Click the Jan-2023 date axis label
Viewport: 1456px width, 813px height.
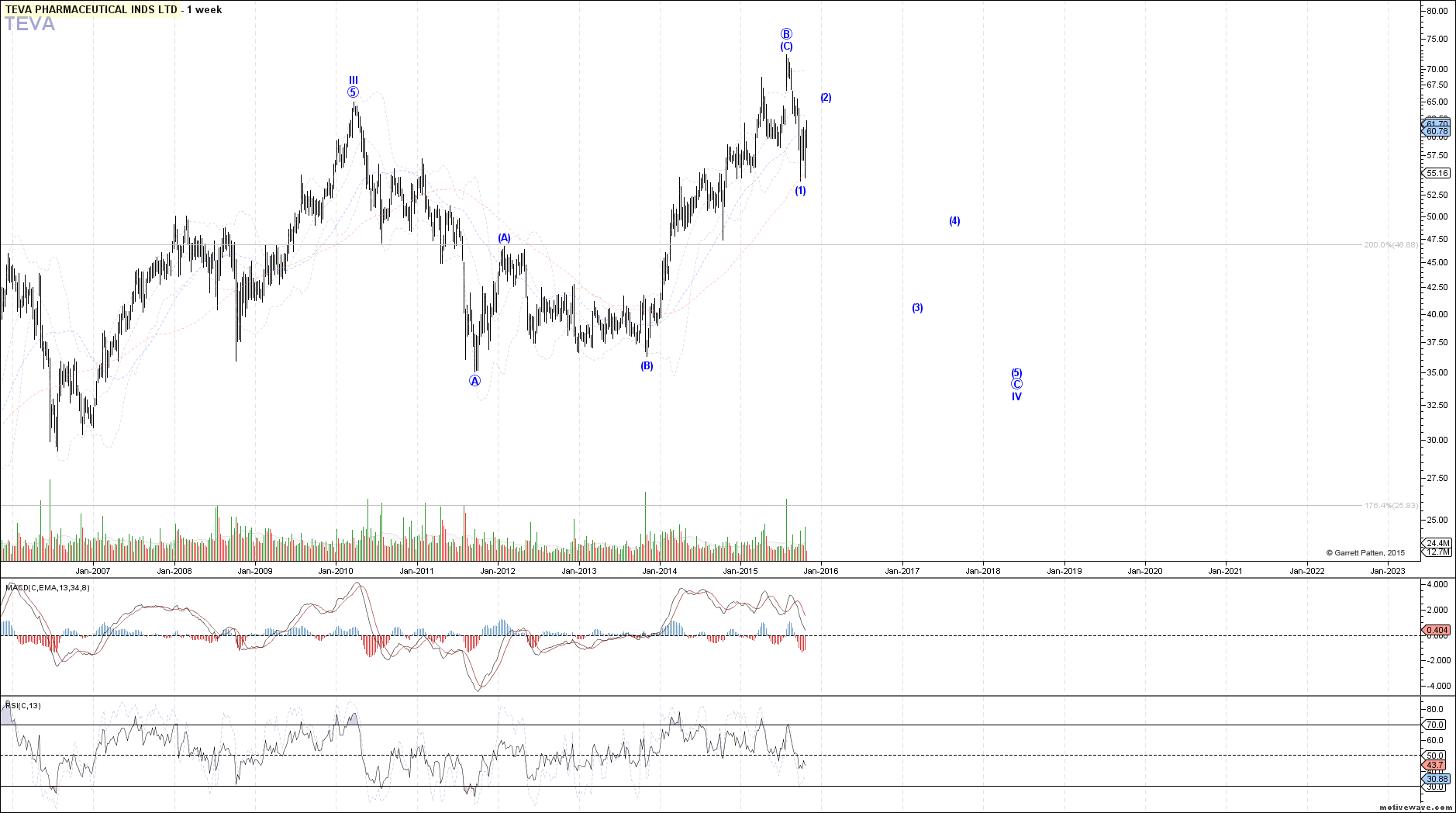[x=1388, y=571]
